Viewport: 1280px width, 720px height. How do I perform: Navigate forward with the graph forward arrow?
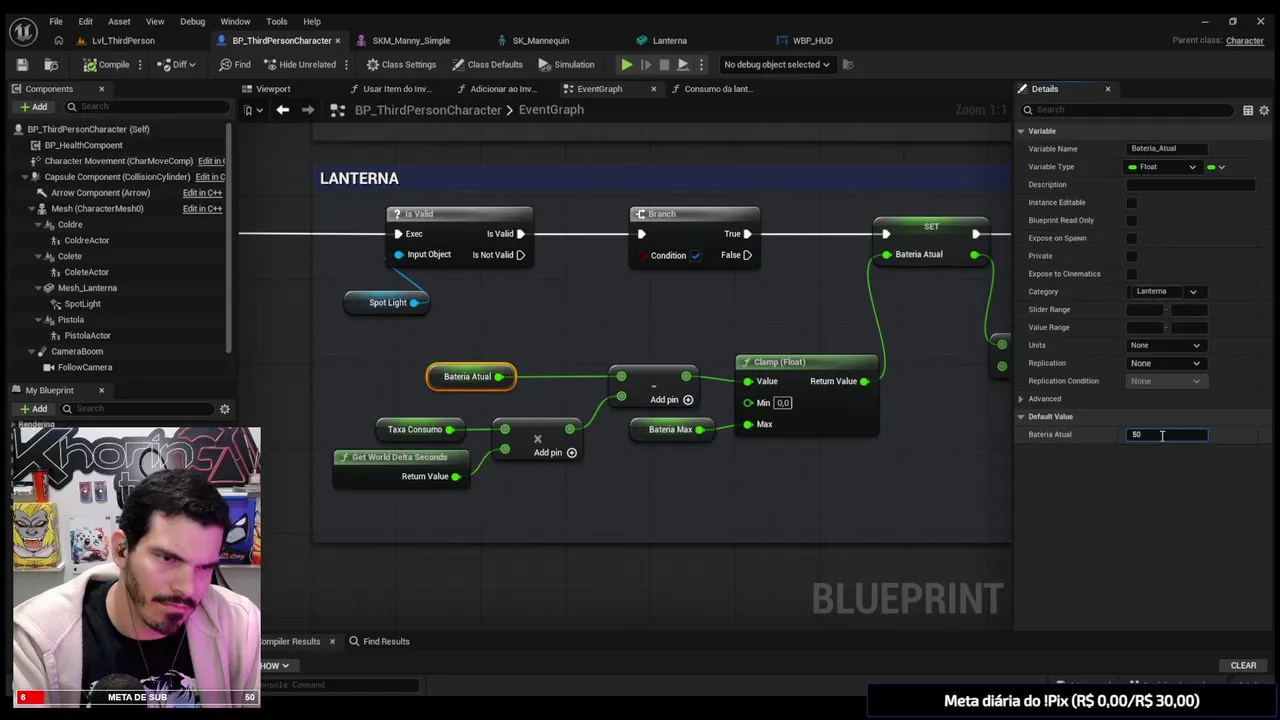(308, 110)
